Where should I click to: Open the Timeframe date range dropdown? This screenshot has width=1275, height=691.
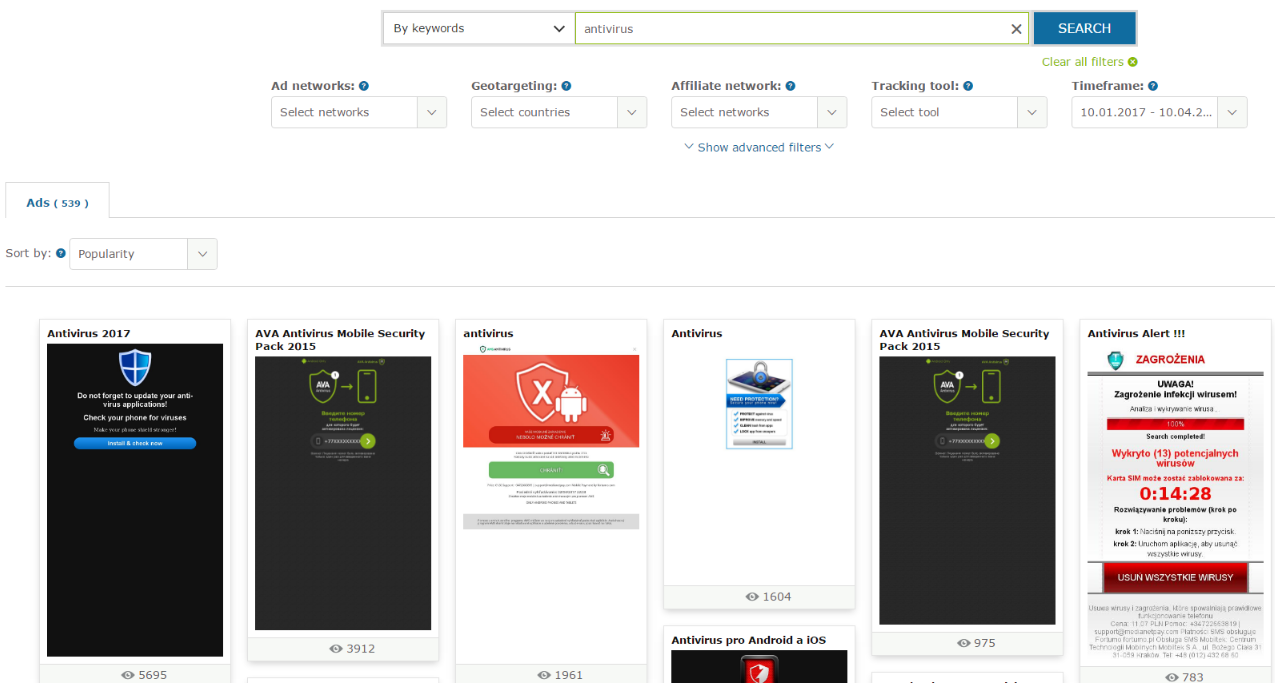1158,112
